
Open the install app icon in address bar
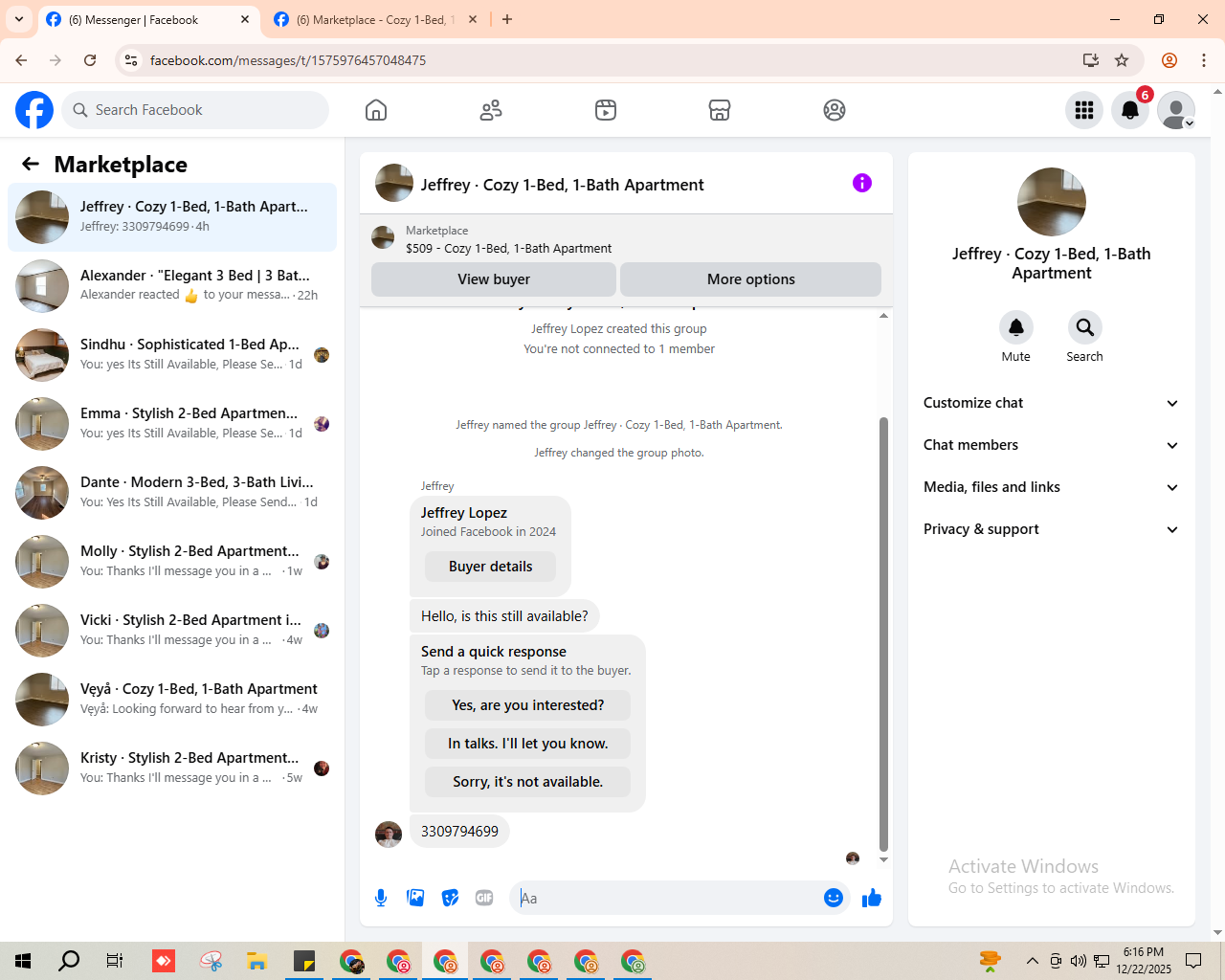tap(1091, 60)
